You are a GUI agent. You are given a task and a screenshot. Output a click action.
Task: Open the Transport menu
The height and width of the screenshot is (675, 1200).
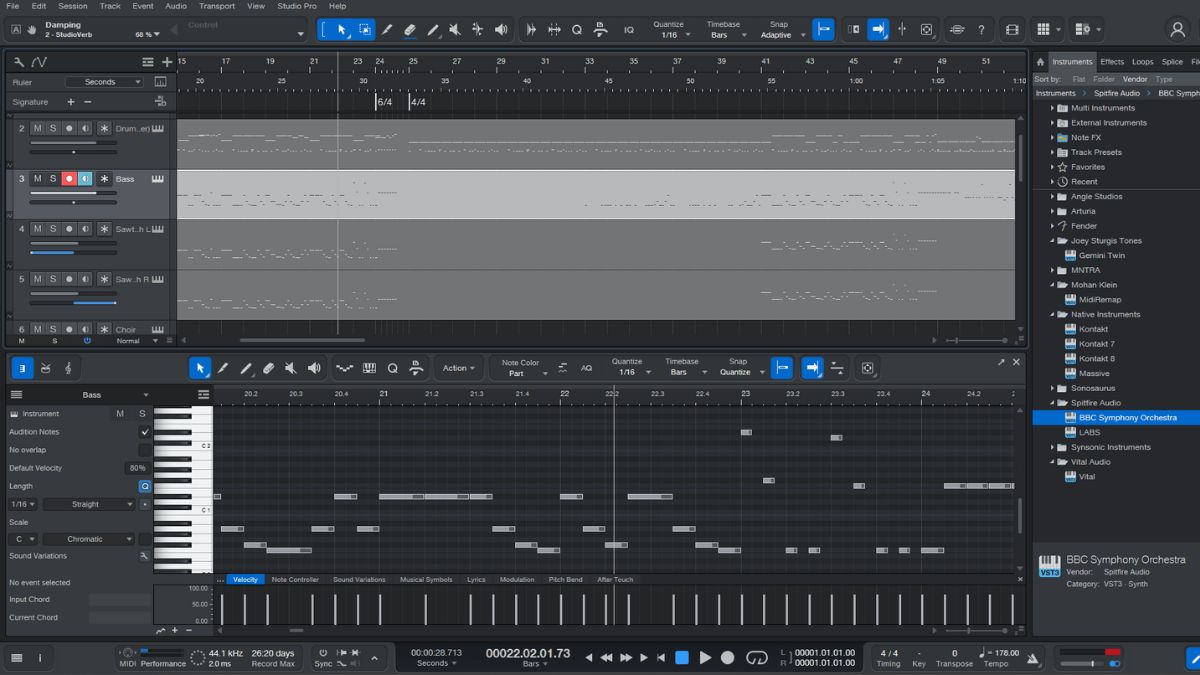pos(216,6)
